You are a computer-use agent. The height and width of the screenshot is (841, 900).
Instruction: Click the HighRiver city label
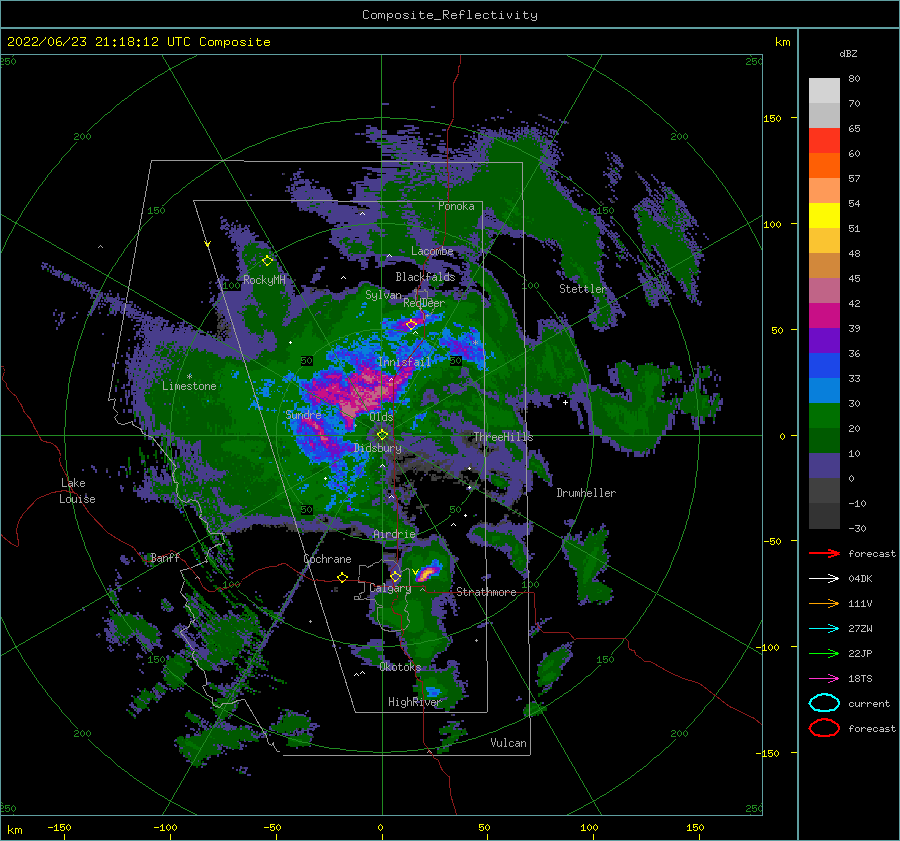tap(414, 702)
